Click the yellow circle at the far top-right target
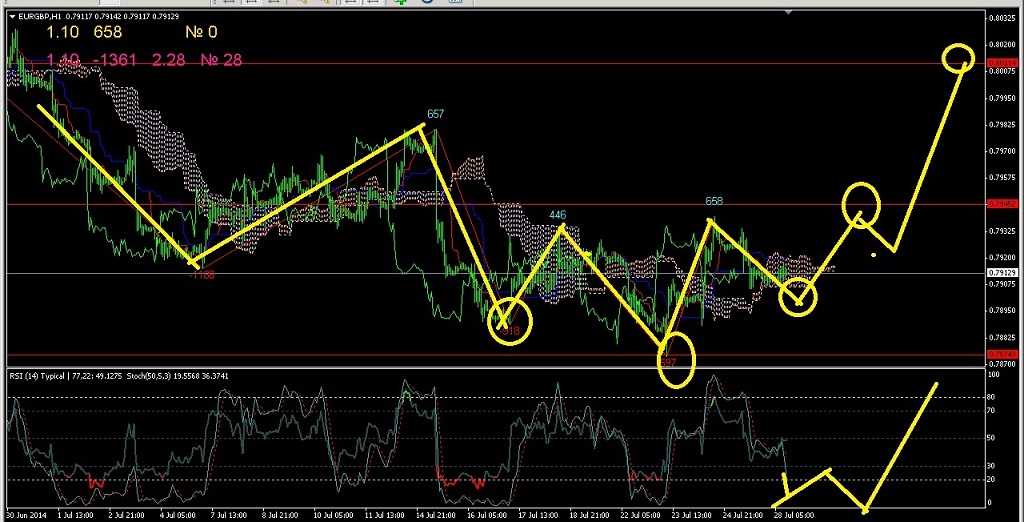 coord(959,57)
